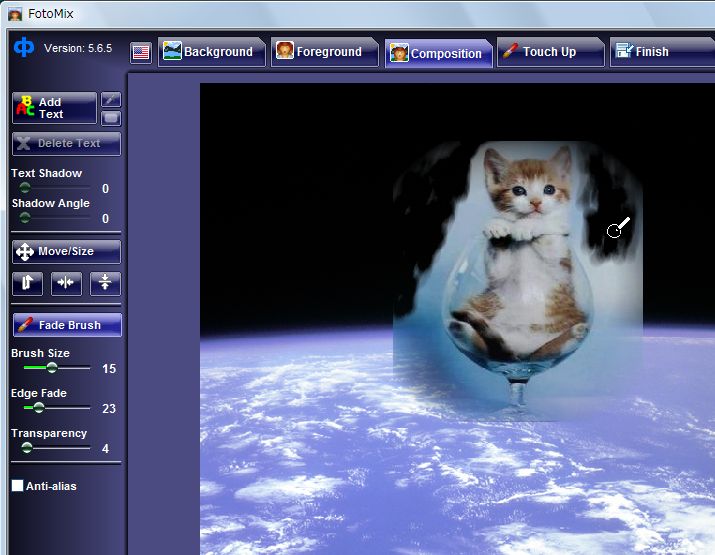Click the Edge Fade value 23
Image resolution: width=715 pixels, height=555 pixels.
click(x=109, y=409)
